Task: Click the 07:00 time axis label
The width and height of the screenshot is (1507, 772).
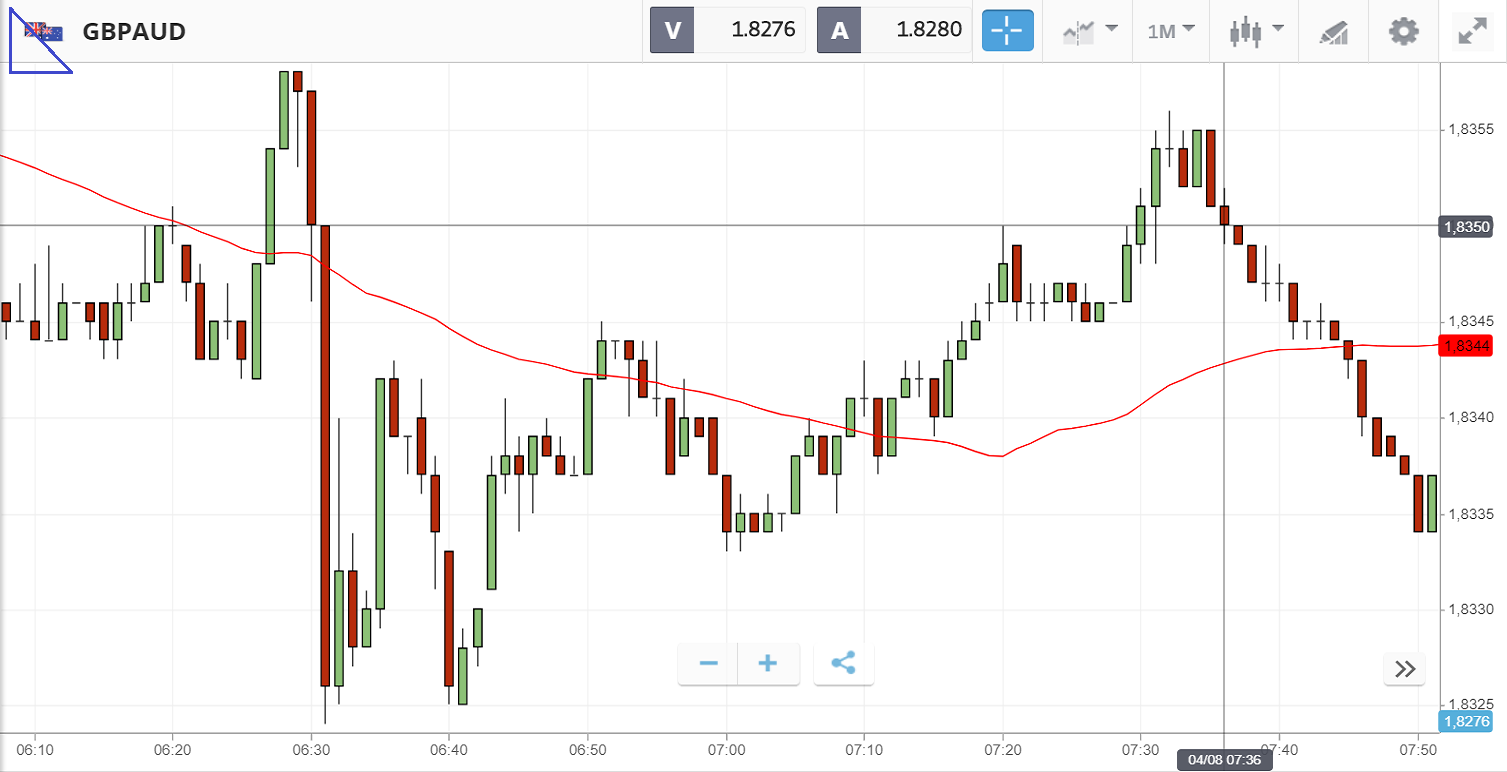Action: tap(726, 749)
